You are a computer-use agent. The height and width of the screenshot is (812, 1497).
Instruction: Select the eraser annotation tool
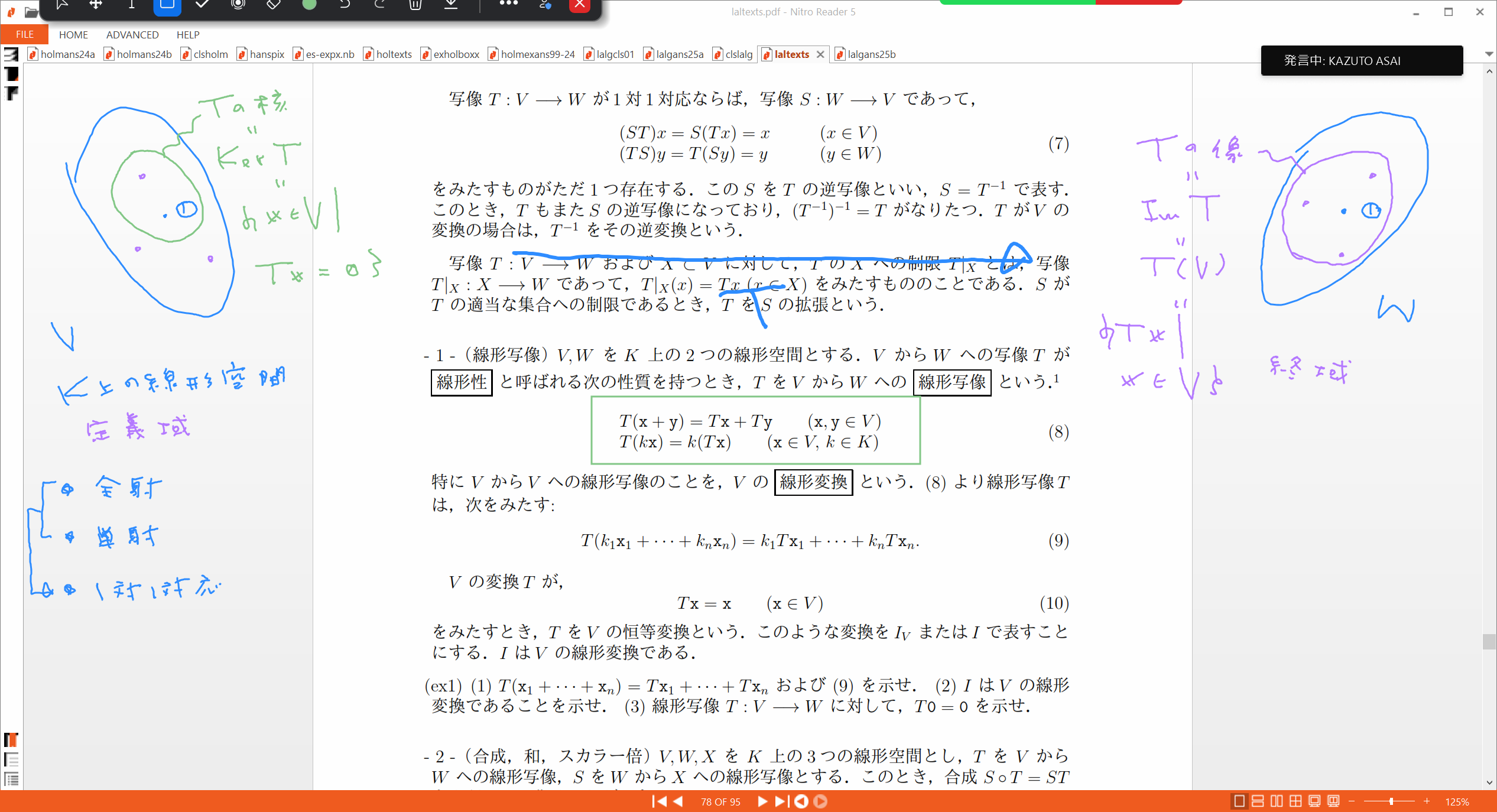coord(274,5)
